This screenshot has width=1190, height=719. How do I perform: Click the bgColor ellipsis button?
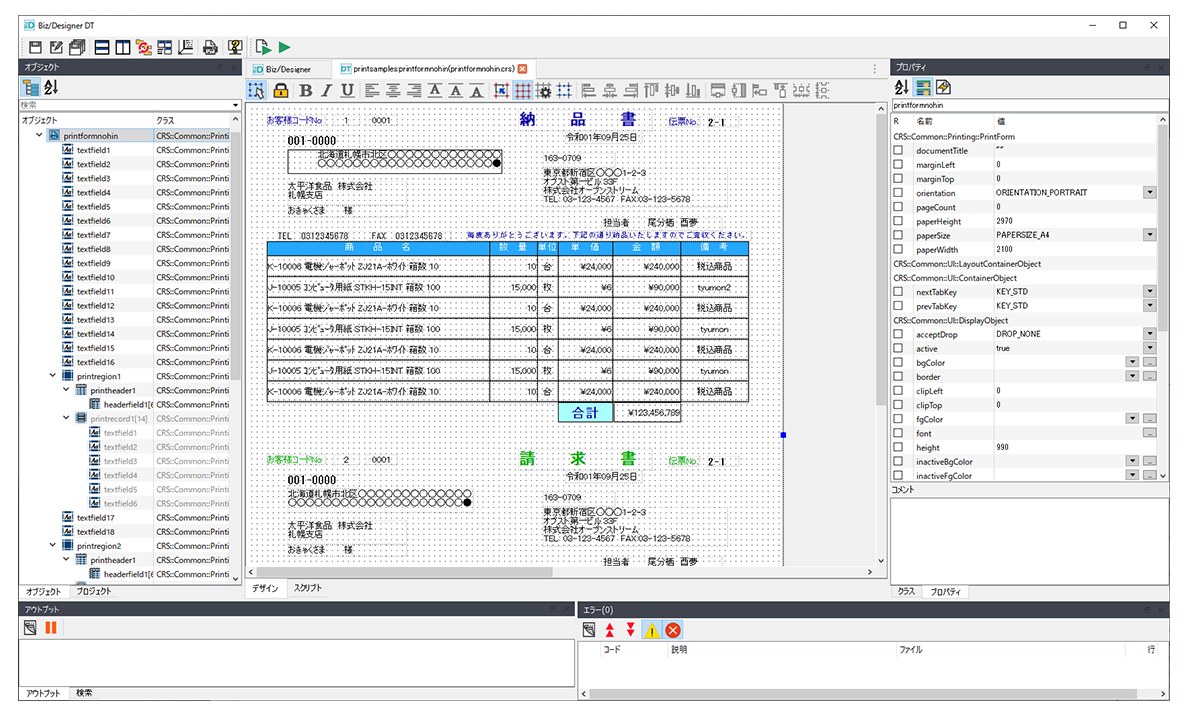(x=1150, y=362)
